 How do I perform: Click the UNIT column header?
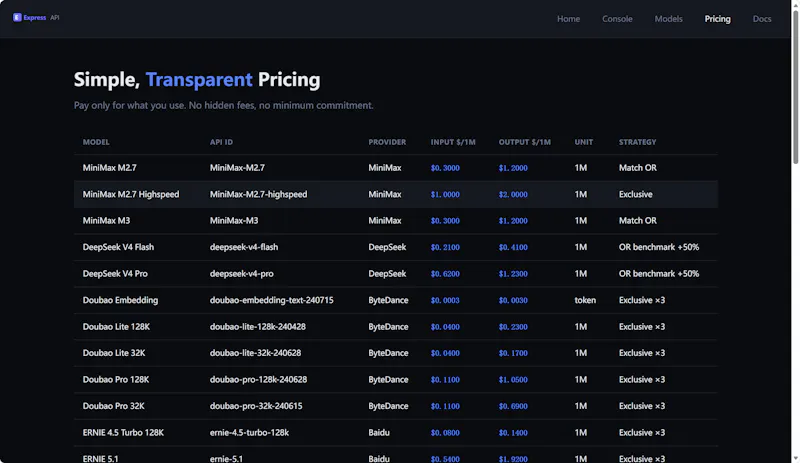pos(584,142)
